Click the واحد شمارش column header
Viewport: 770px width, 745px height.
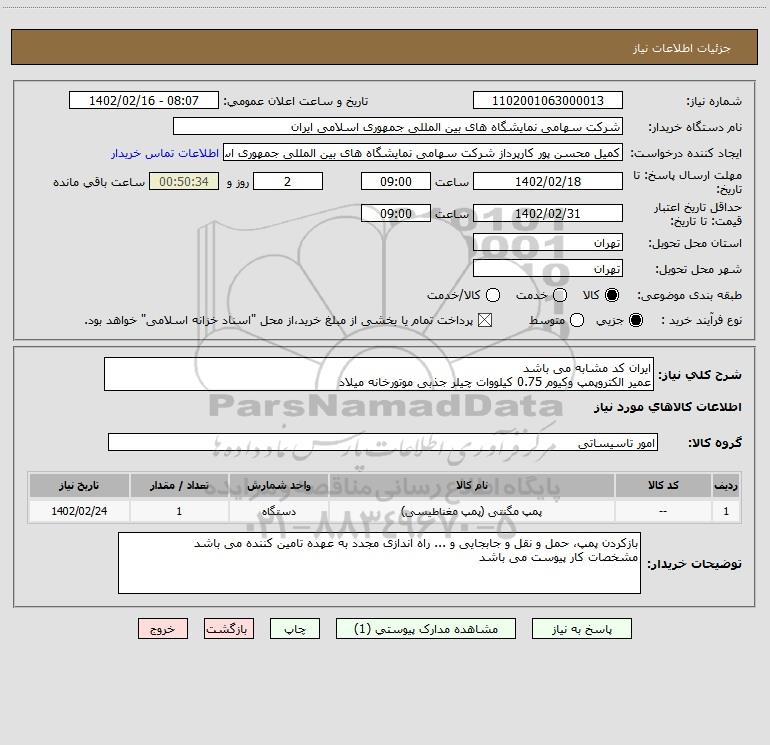pyautogui.click(x=278, y=485)
